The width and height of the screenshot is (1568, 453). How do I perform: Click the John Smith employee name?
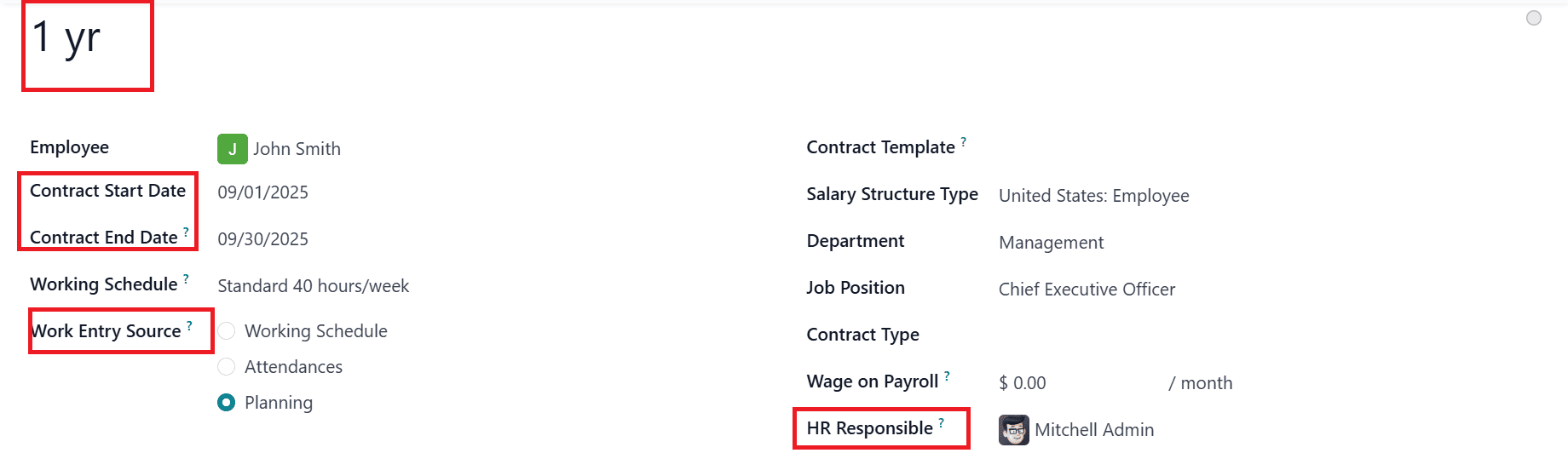297,149
